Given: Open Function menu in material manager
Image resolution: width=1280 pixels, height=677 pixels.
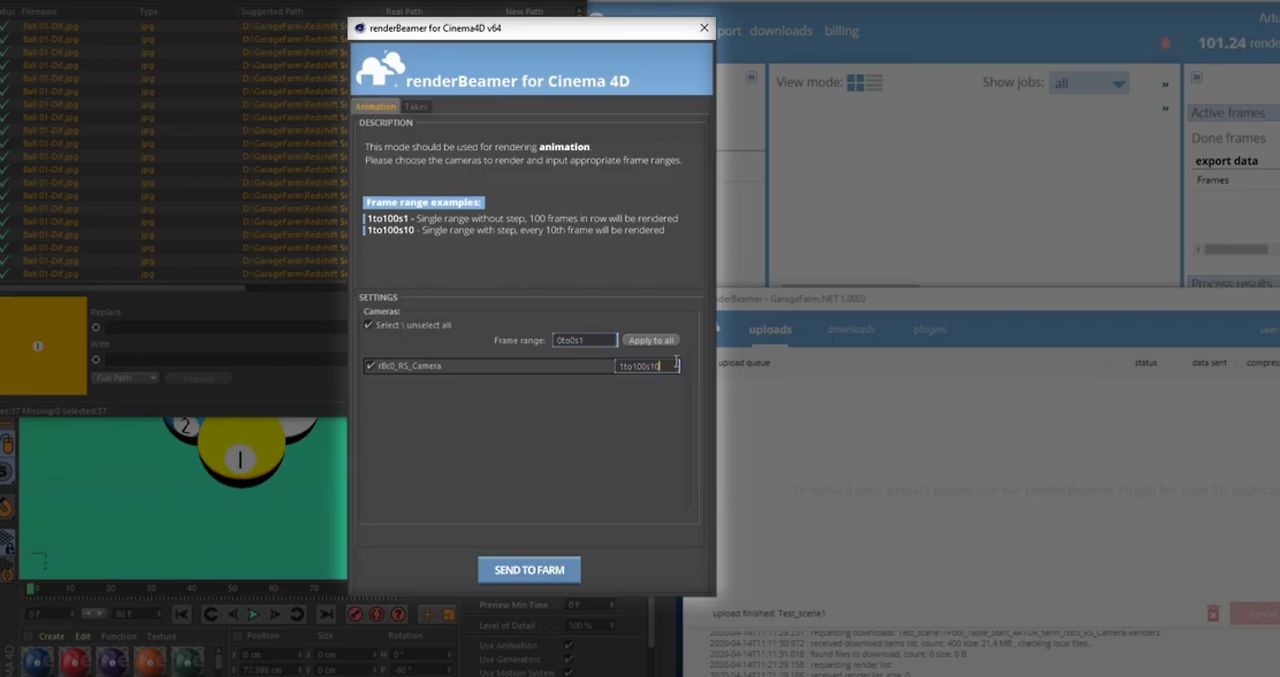Looking at the screenshot, I should pyautogui.click(x=118, y=636).
